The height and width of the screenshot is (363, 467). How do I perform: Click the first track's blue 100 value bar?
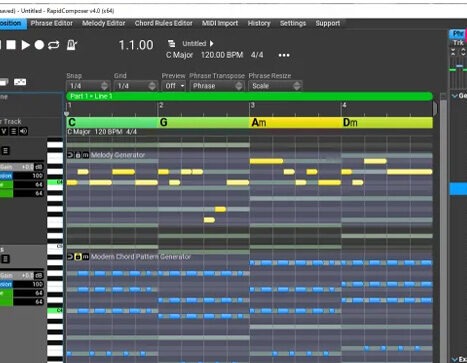pos(22,176)
